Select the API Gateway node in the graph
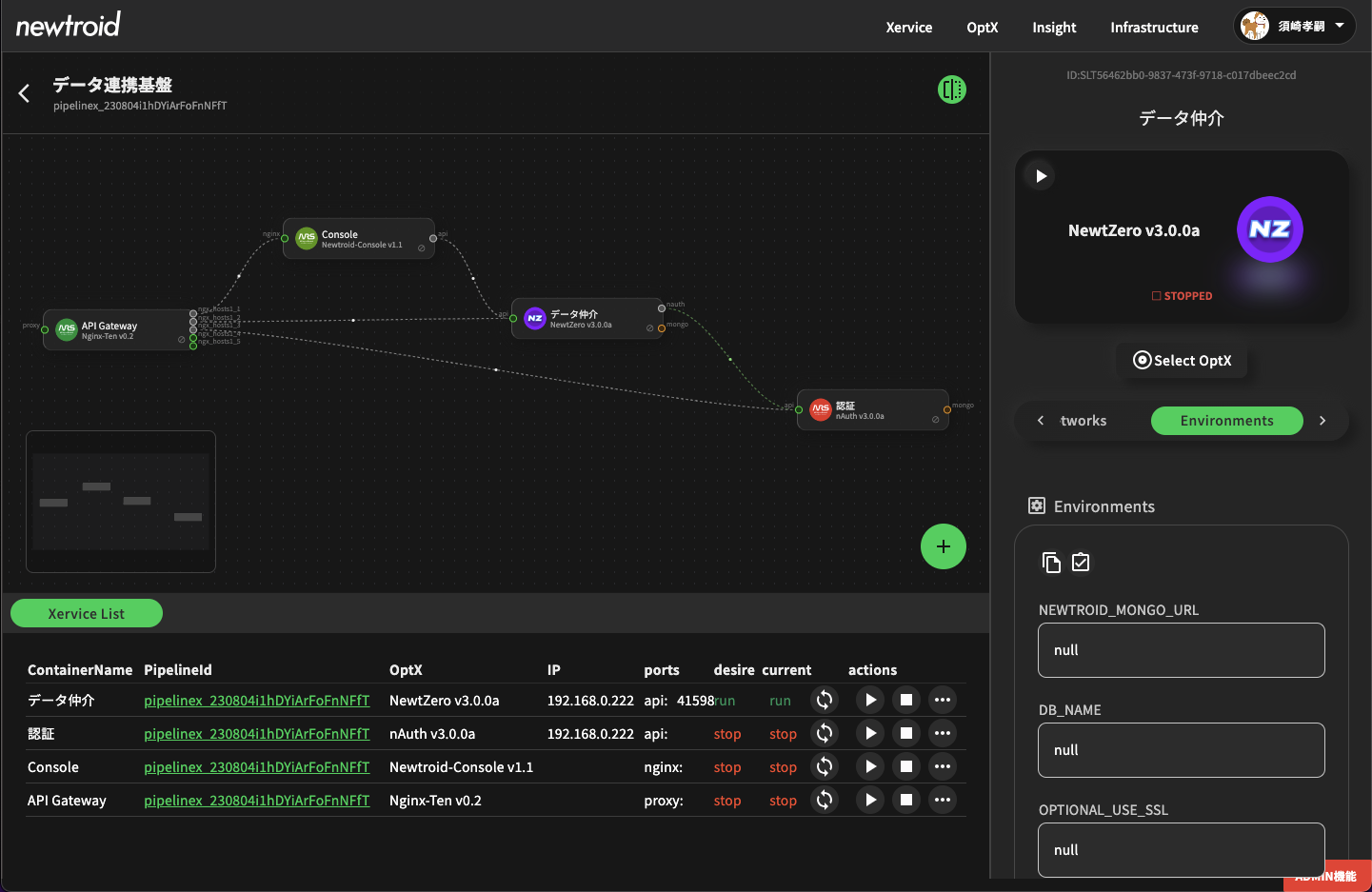Screen dimensions: 1372x892 pyautogui.click(x=119, y=329)
